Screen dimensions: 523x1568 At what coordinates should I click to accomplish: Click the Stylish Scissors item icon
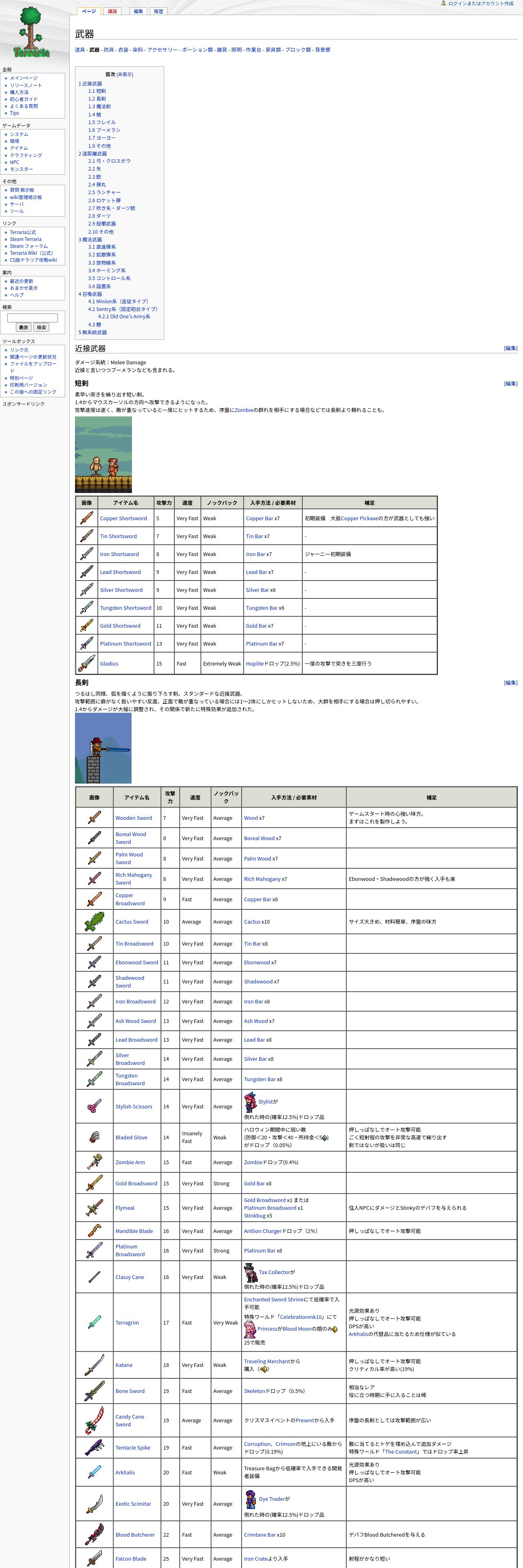[94, 1107]
